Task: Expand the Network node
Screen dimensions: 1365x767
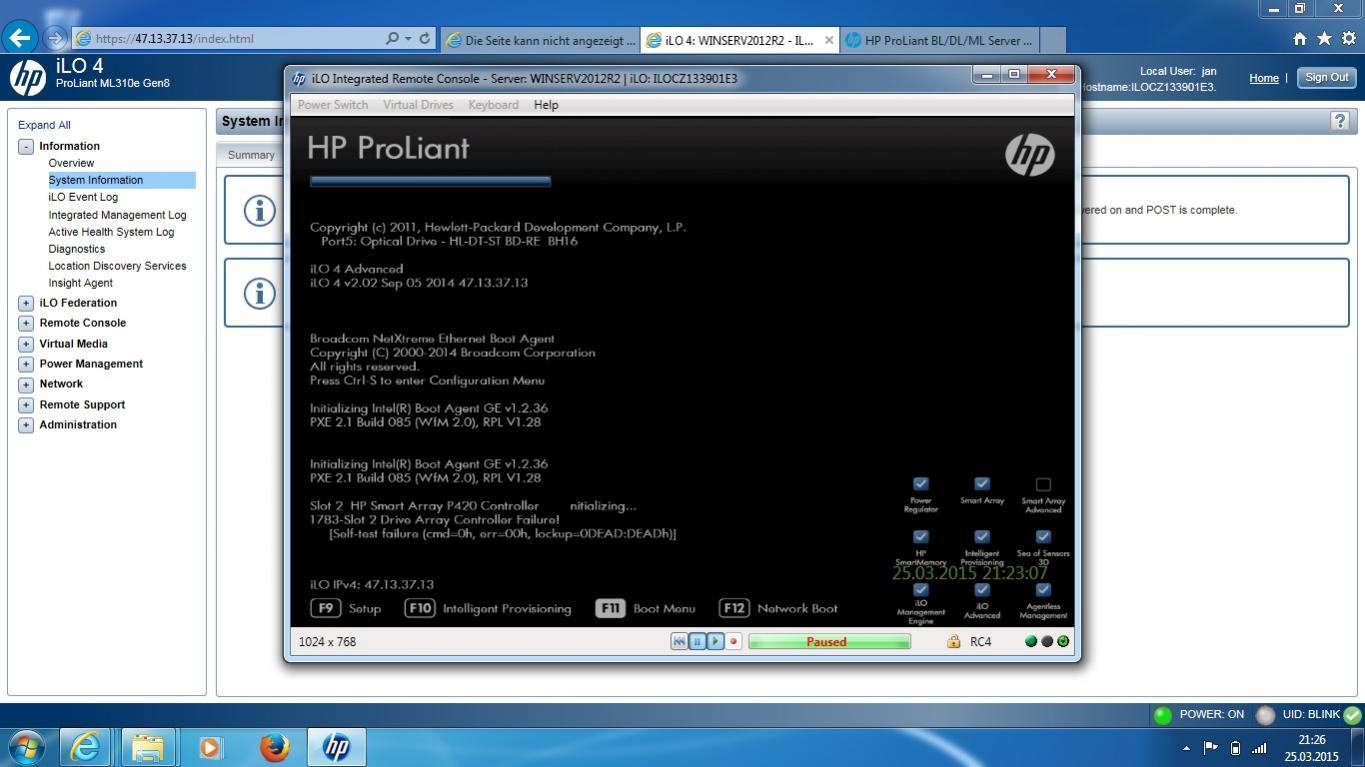Action: (26, 384)
